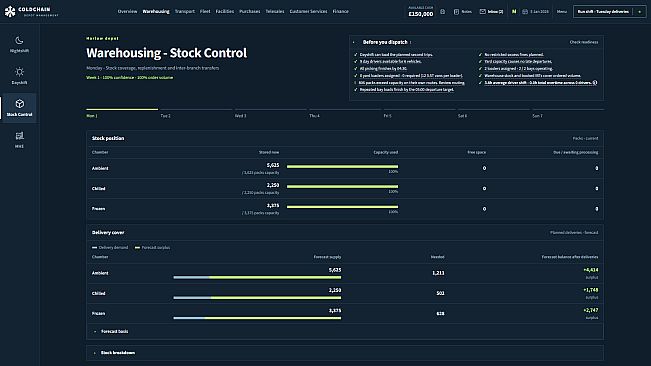Click the Forecast surplus legend swatch

pyautogui.click(x=137, y=248)
